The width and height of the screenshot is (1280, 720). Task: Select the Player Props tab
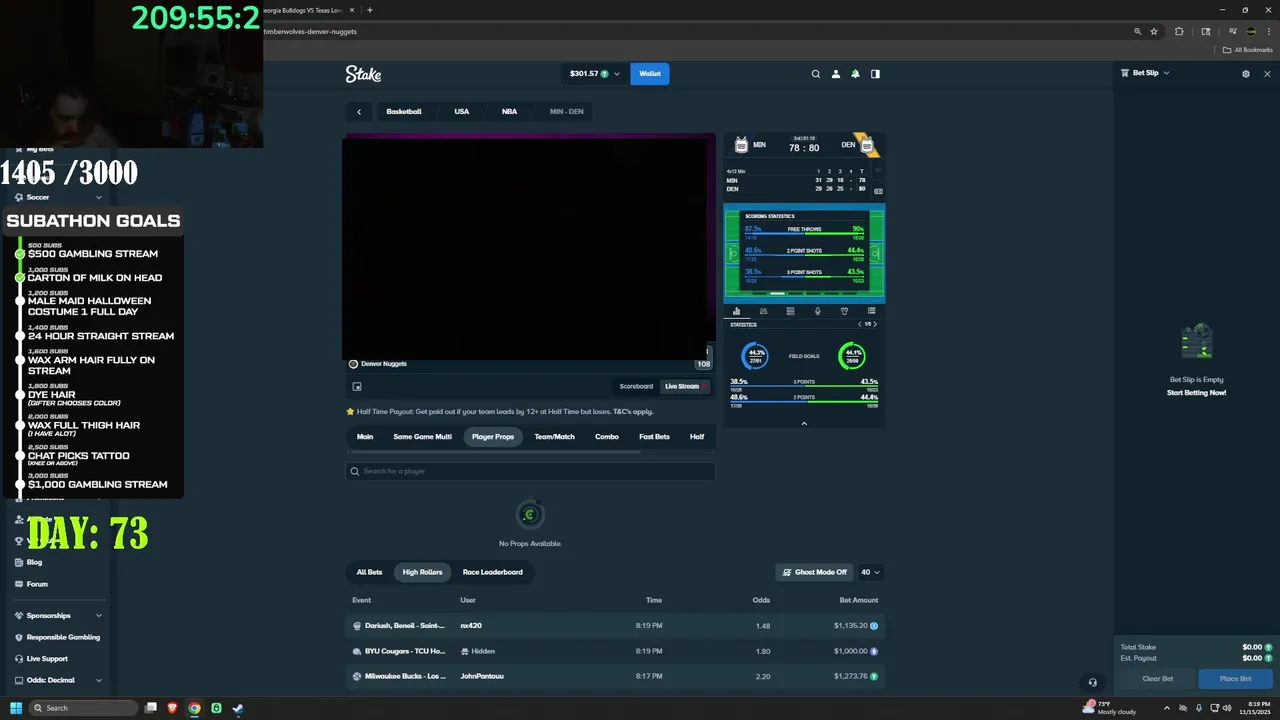click(493, 437)
